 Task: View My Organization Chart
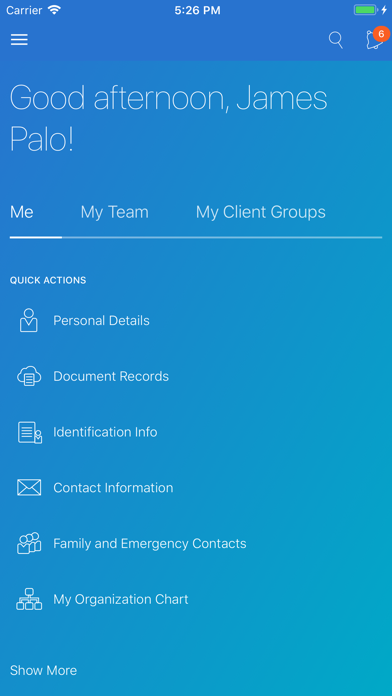[x=121, y=599]
